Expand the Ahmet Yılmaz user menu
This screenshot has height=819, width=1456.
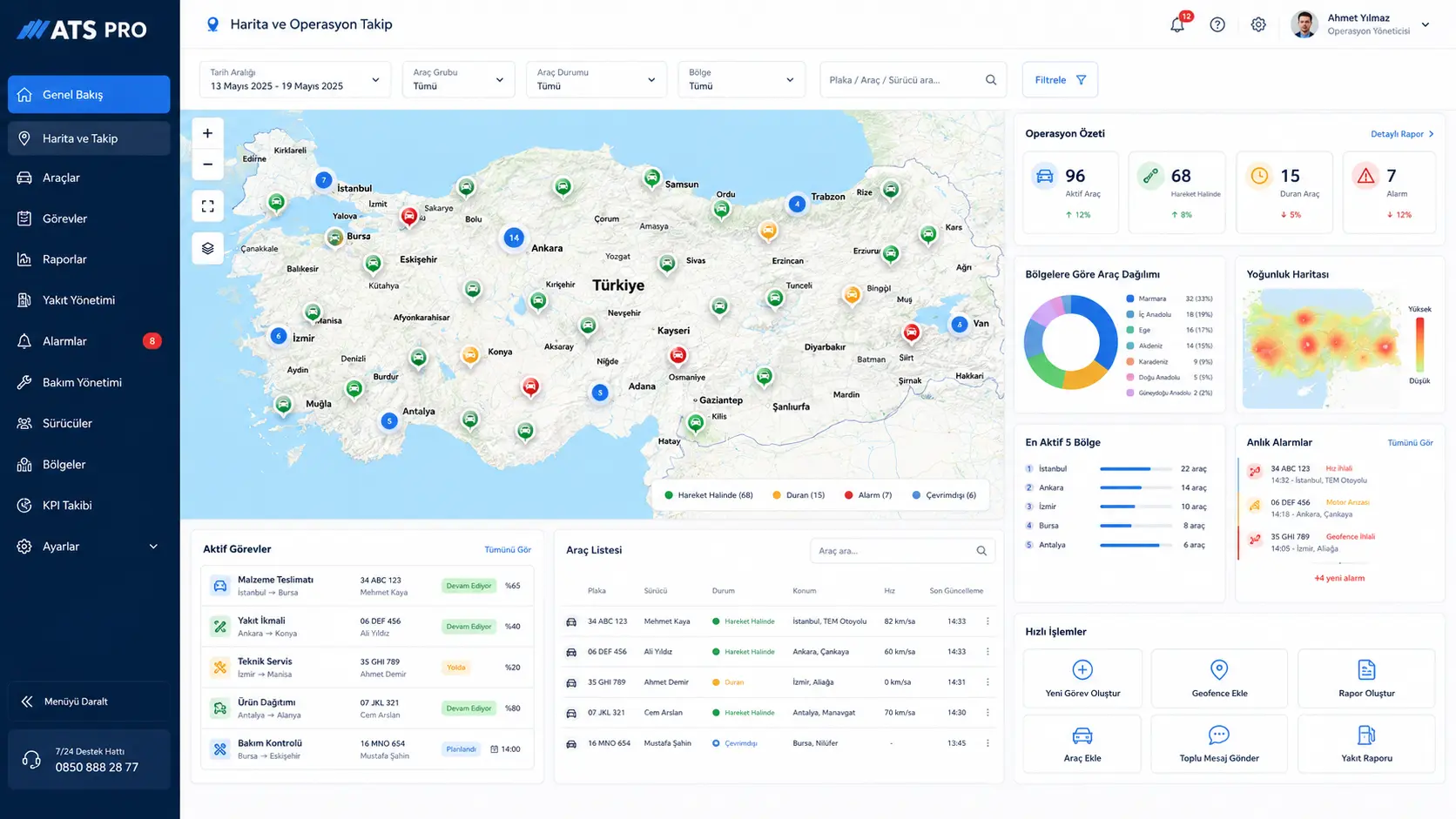pos(1426,24)
